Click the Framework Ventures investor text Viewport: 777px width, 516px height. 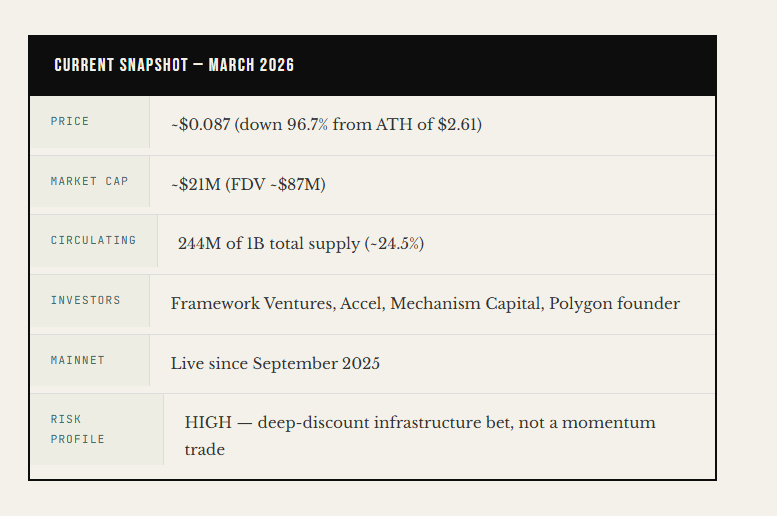click(252, 303)
